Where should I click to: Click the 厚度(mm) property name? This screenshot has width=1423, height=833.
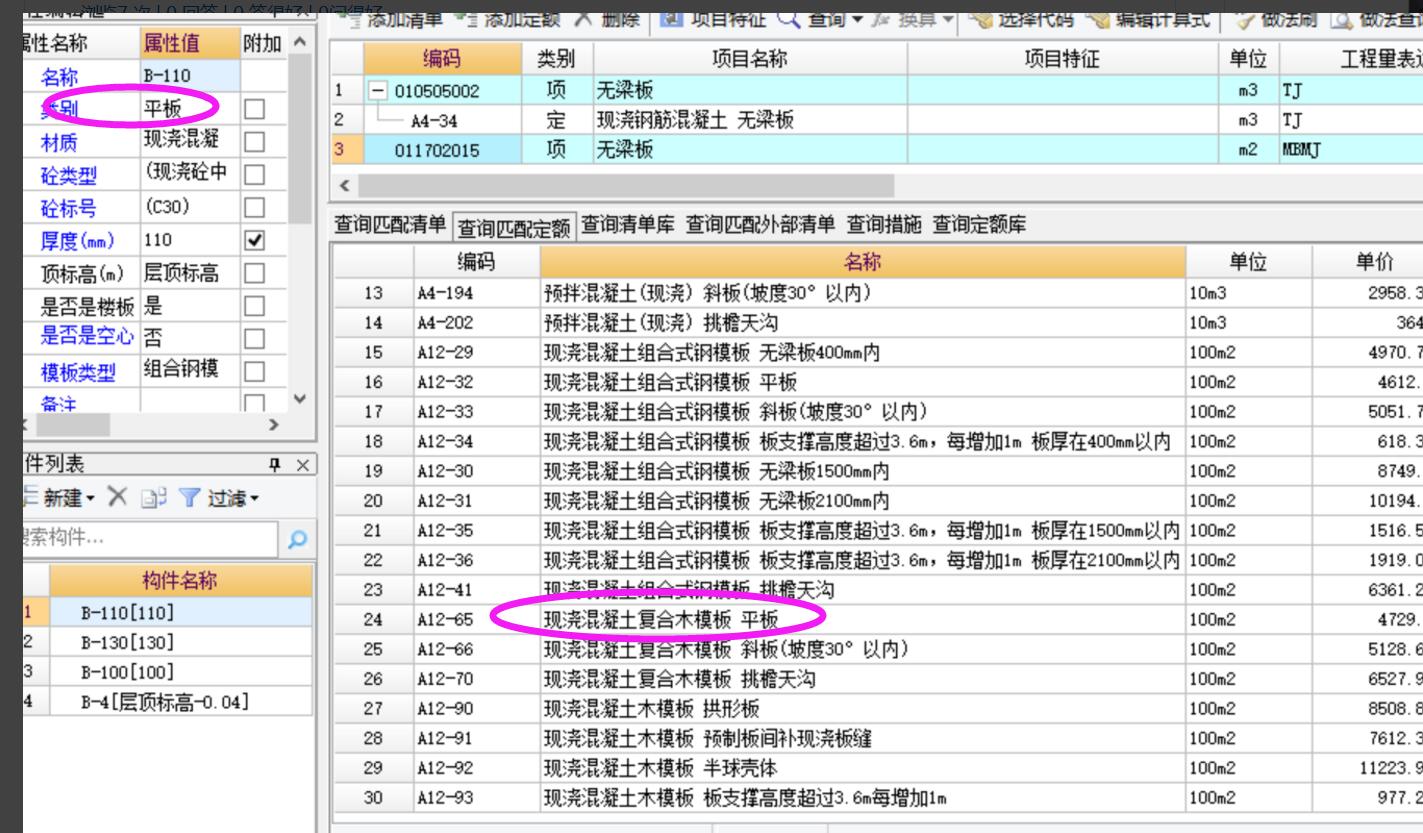point(76,241)
